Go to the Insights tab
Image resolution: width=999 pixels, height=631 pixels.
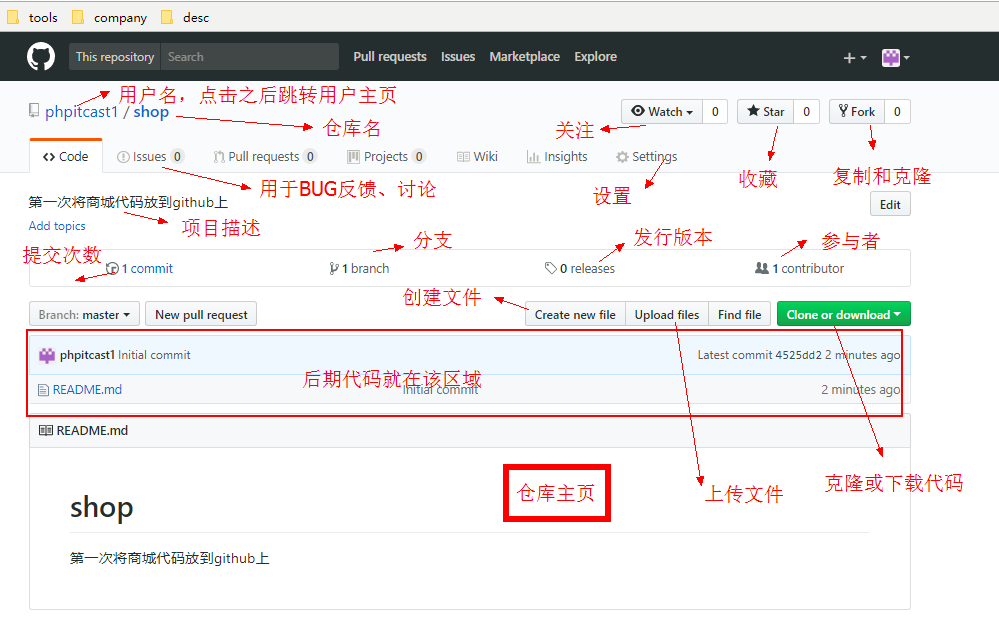[x=557, y=157]
